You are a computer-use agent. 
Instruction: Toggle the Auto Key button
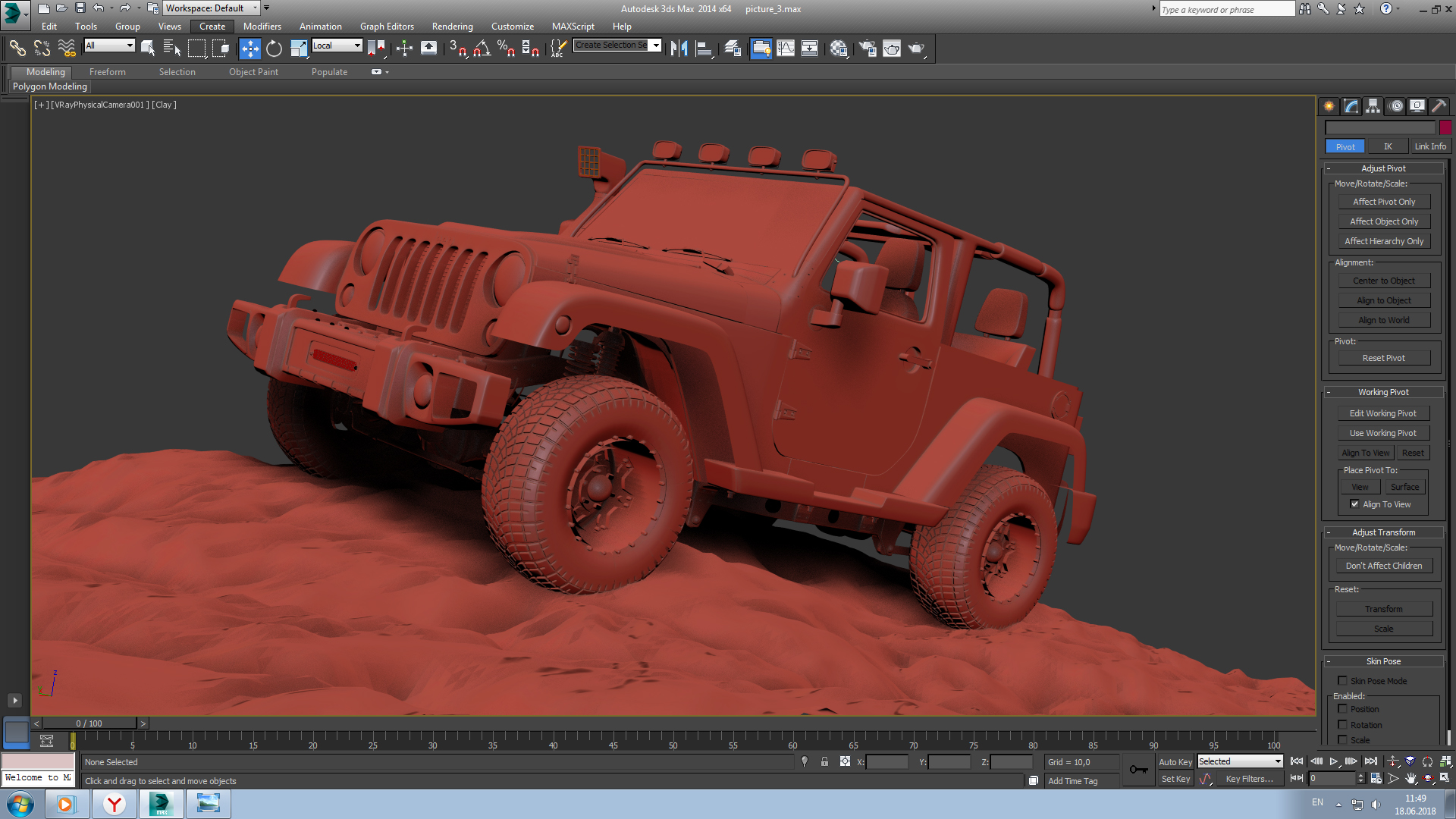tap(1175, 762)
